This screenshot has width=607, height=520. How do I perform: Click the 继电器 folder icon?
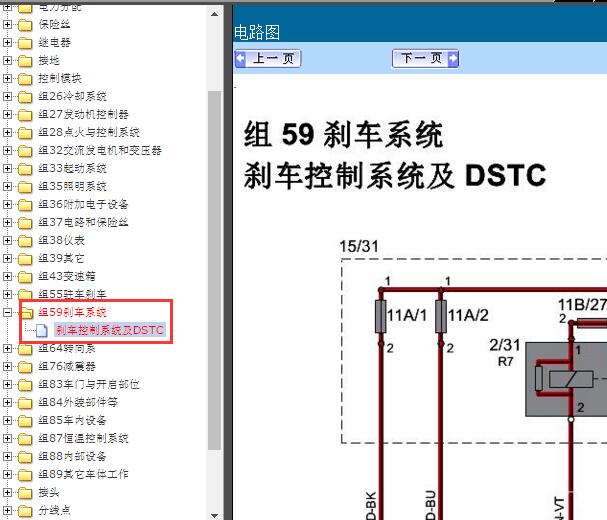coord(25,43)
